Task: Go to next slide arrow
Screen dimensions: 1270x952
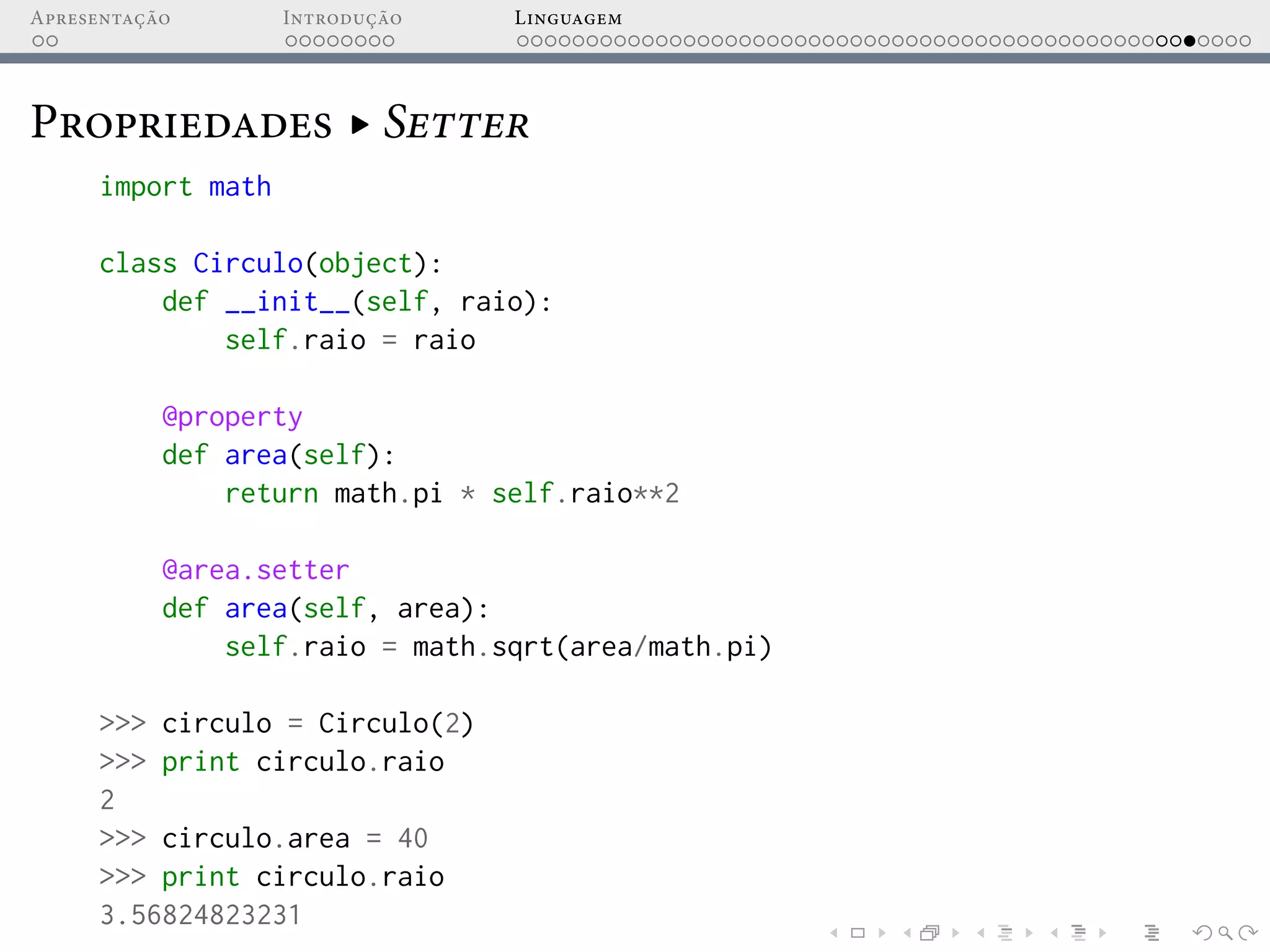Action: click(882, 933)
